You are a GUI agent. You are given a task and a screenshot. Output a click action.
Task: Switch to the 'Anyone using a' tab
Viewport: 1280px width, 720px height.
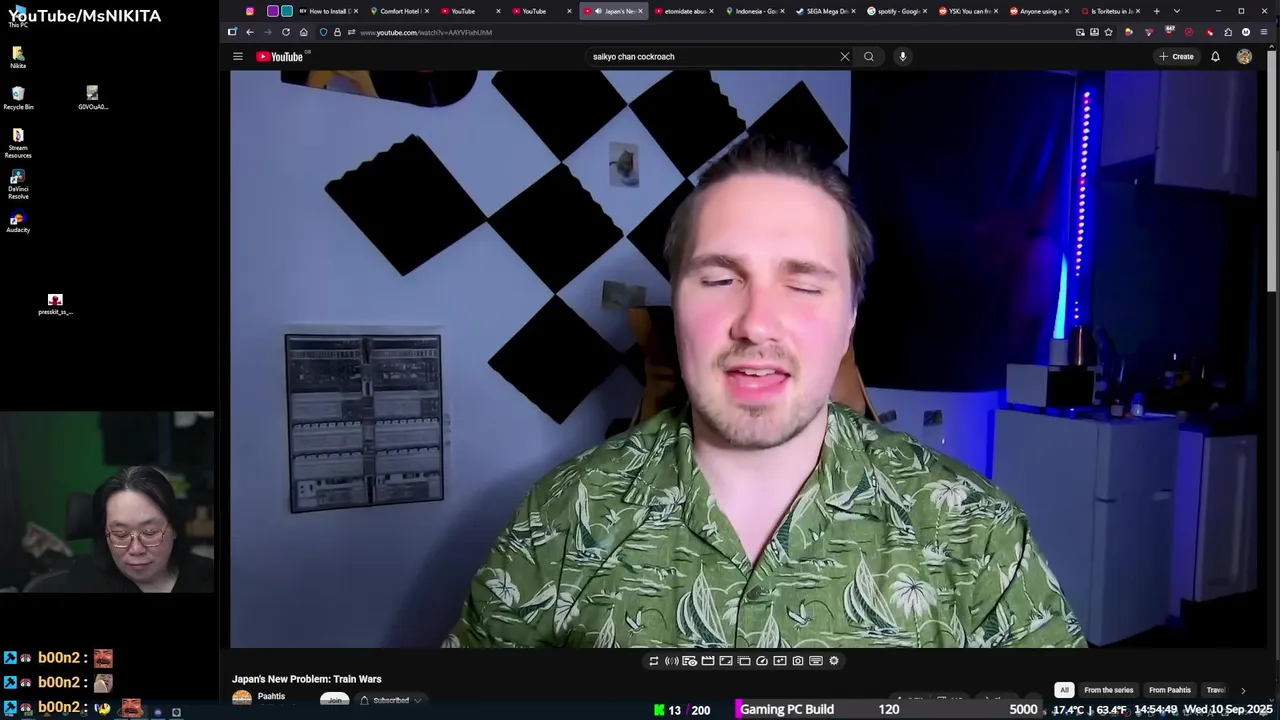pos(1040,11)
